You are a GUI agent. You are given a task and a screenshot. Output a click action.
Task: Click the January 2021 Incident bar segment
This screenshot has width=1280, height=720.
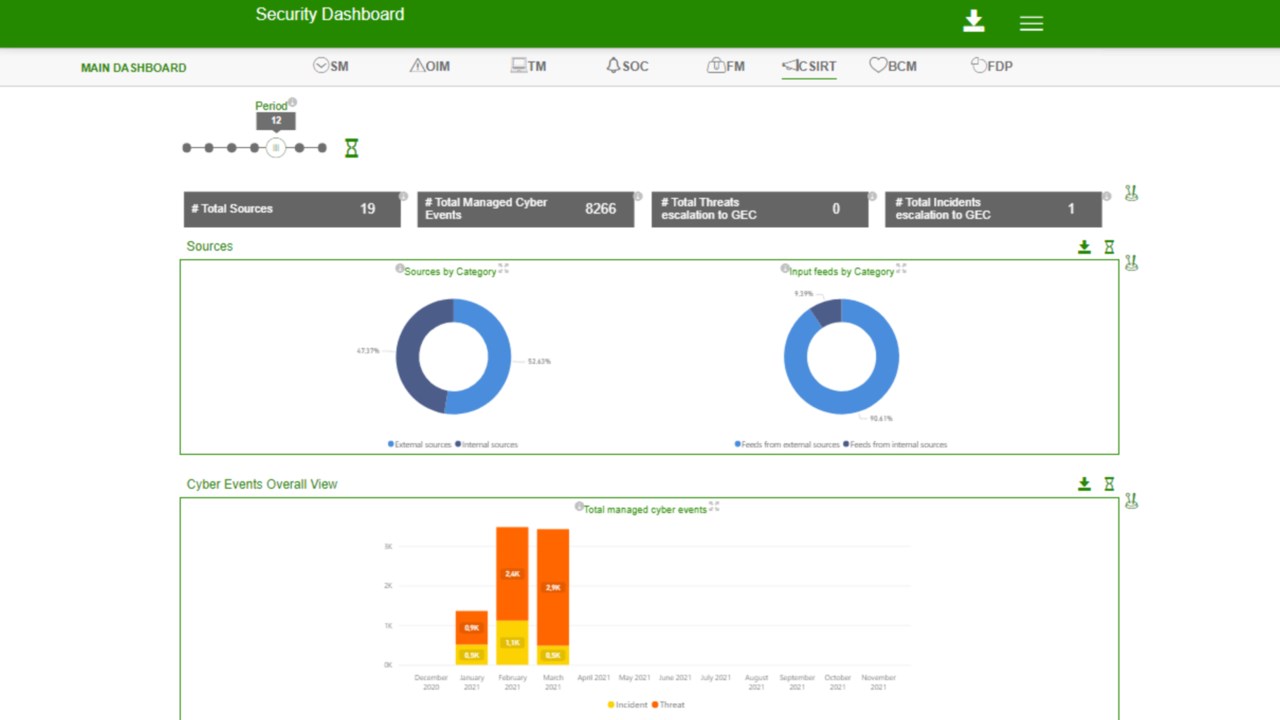click(471, 655)
